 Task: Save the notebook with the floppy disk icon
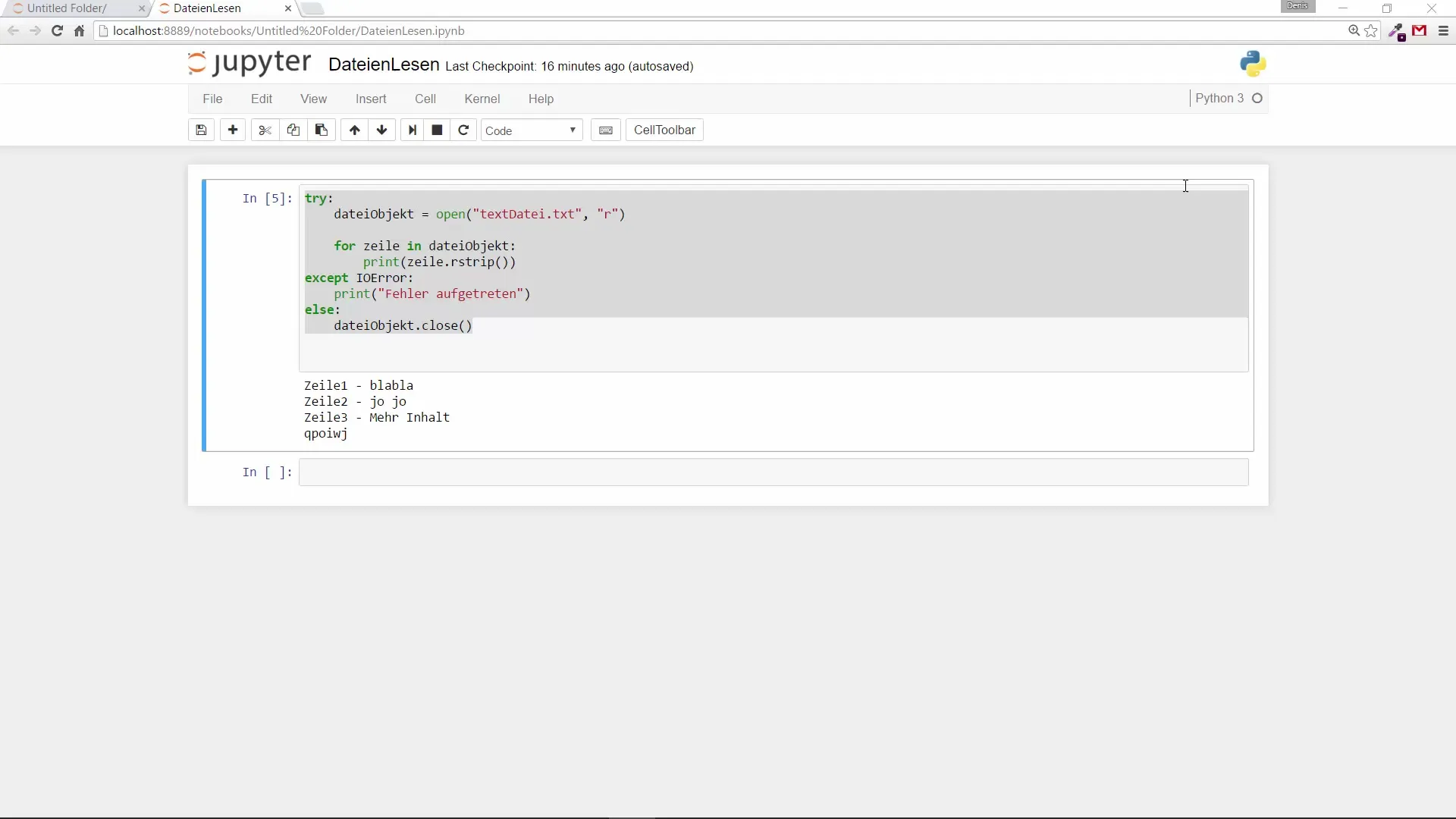click(201, 130)
